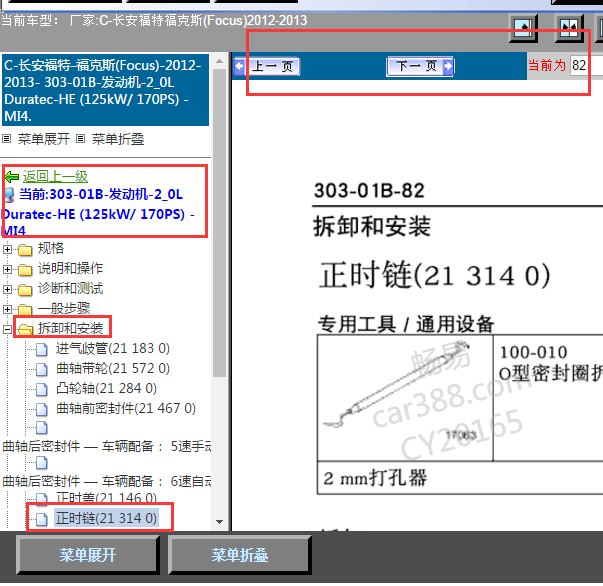Open 正时盖(21 146 0) document

[106, 498]
